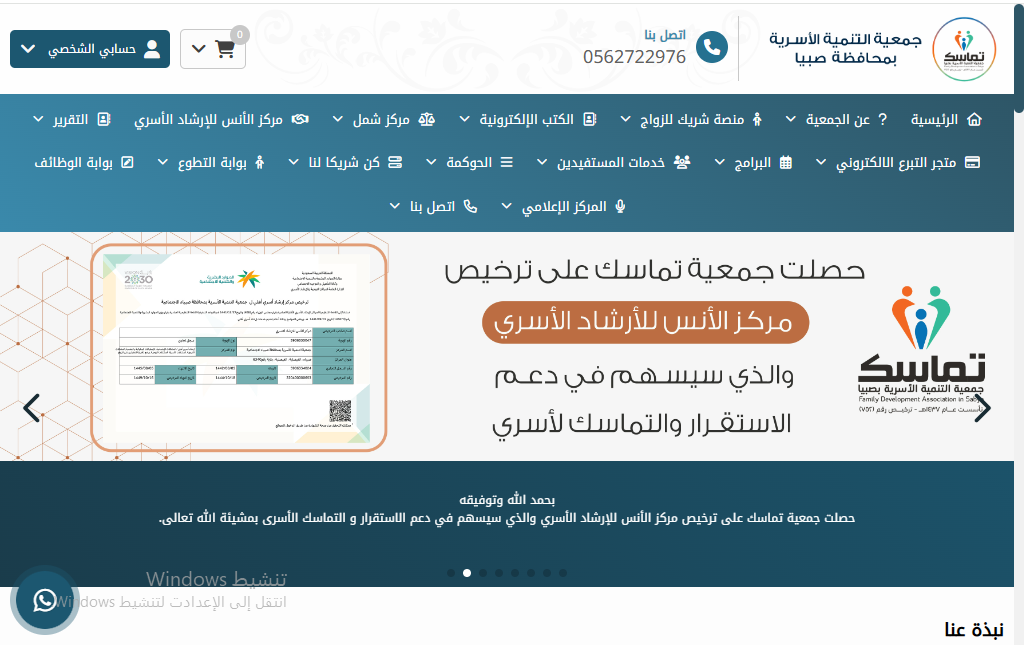The image size is (1024, 645).
Task: Select the first carousel dot
Action: coord(451,573)
